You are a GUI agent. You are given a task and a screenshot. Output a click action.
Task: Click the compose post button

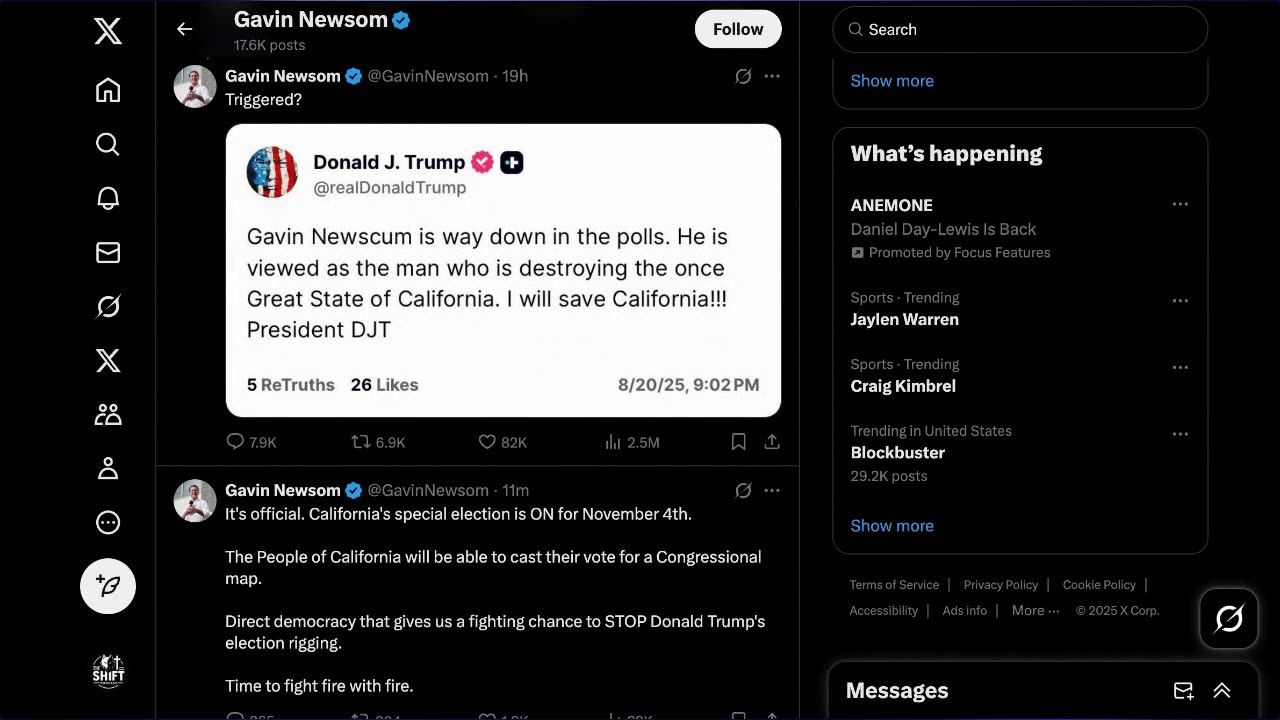(108, 586)
